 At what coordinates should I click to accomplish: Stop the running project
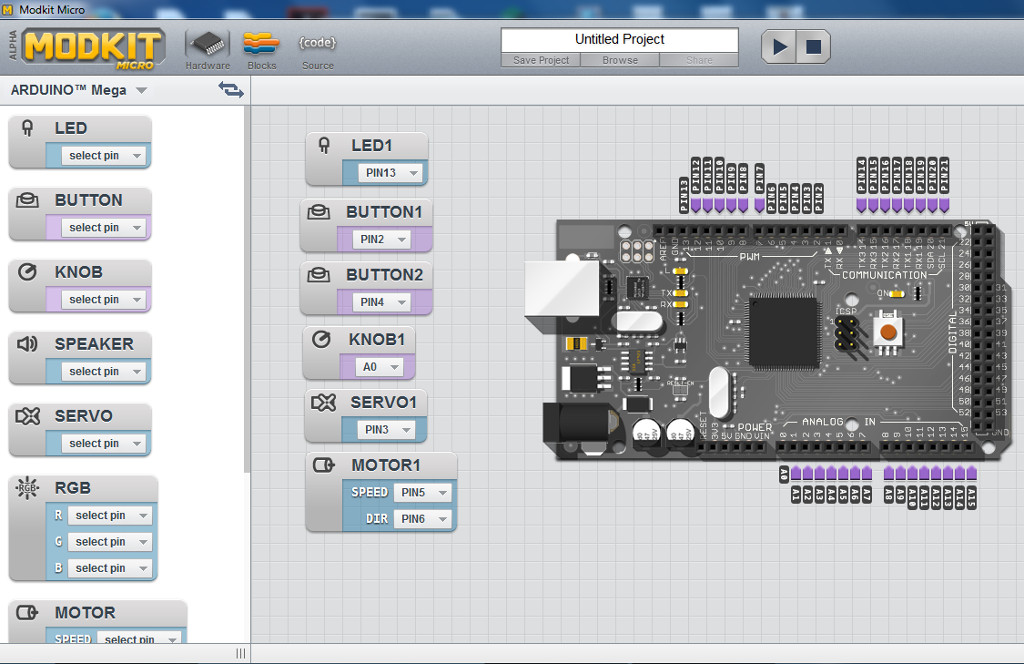tap(814, 46)
